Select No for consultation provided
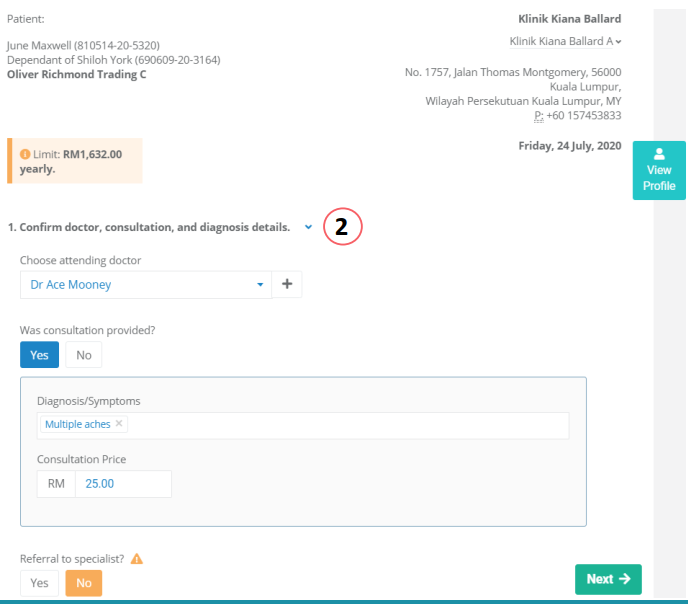Image resolution: width=688 pixels, height=604 pixels. click(83, 355)
